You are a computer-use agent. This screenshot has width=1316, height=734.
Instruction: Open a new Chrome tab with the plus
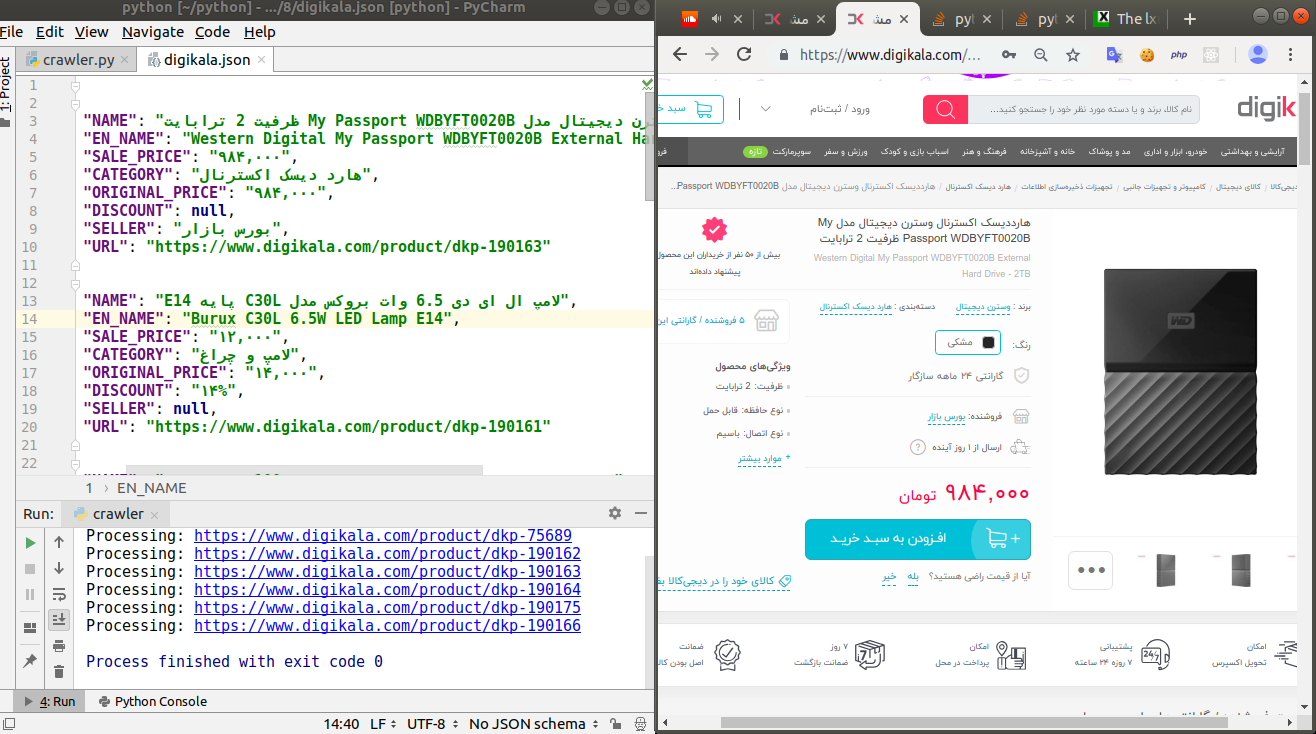coord(1190,19)
